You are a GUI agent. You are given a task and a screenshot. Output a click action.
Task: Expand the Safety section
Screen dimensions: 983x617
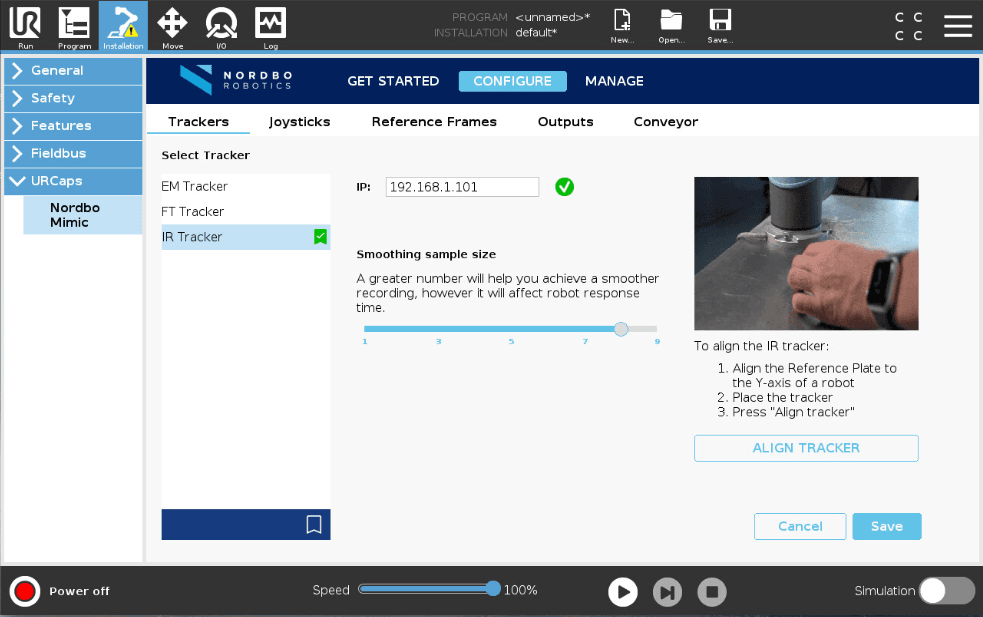(73, 98)
